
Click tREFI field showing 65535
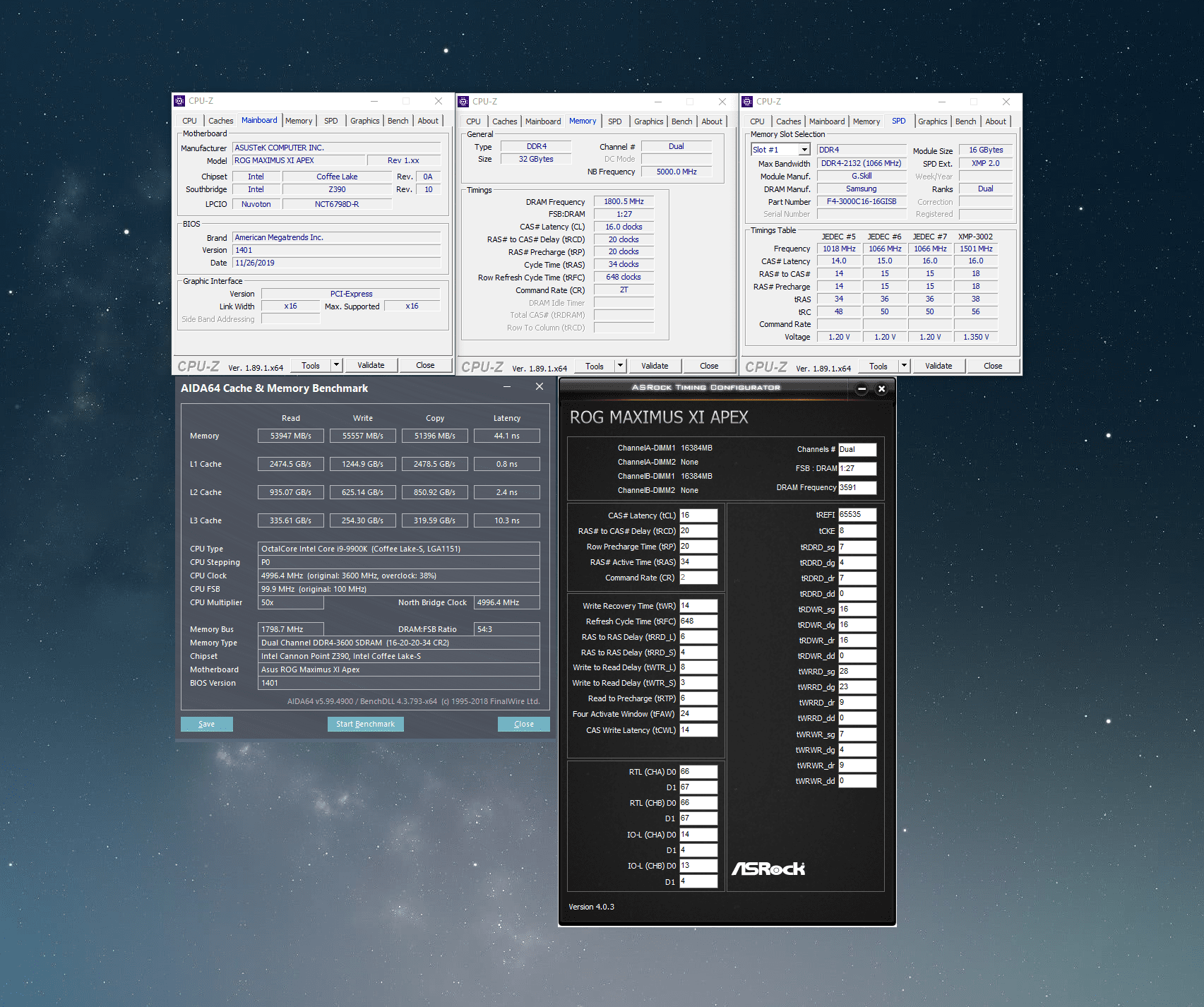857,515
